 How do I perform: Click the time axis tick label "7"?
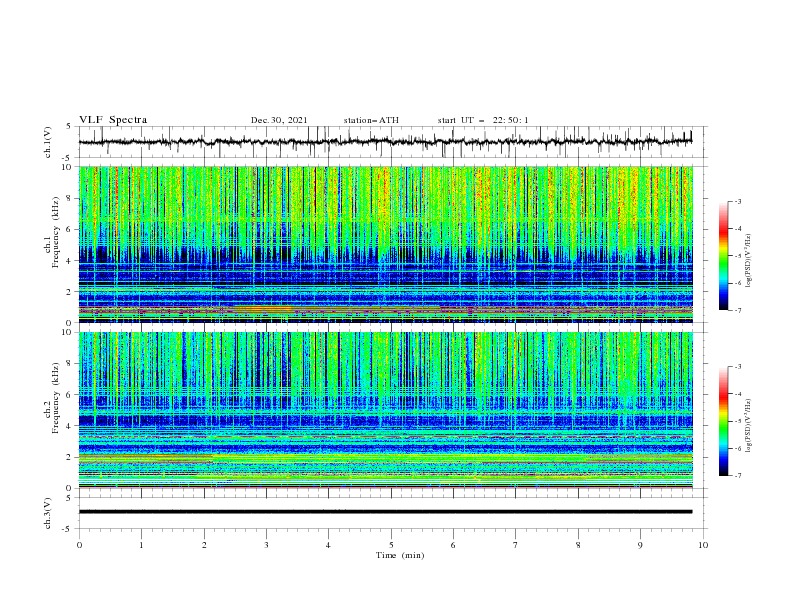click(516, 545)
